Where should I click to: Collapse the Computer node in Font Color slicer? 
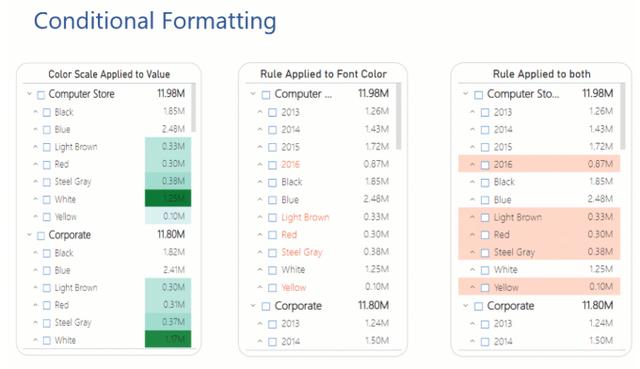[253, 94]
